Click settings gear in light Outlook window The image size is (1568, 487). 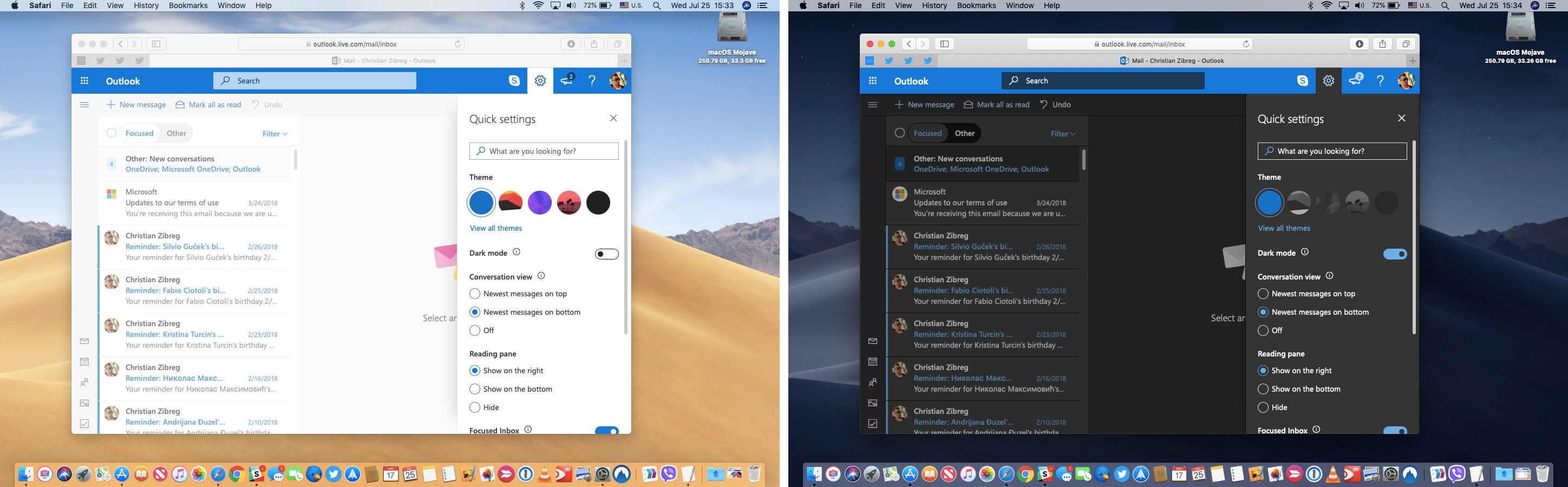point(540,81)
